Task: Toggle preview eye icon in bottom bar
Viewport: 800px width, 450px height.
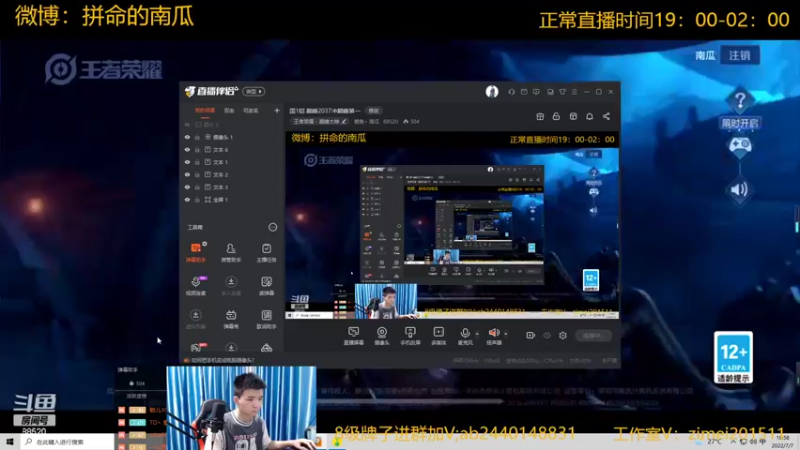Action: [x=547, y=335]
